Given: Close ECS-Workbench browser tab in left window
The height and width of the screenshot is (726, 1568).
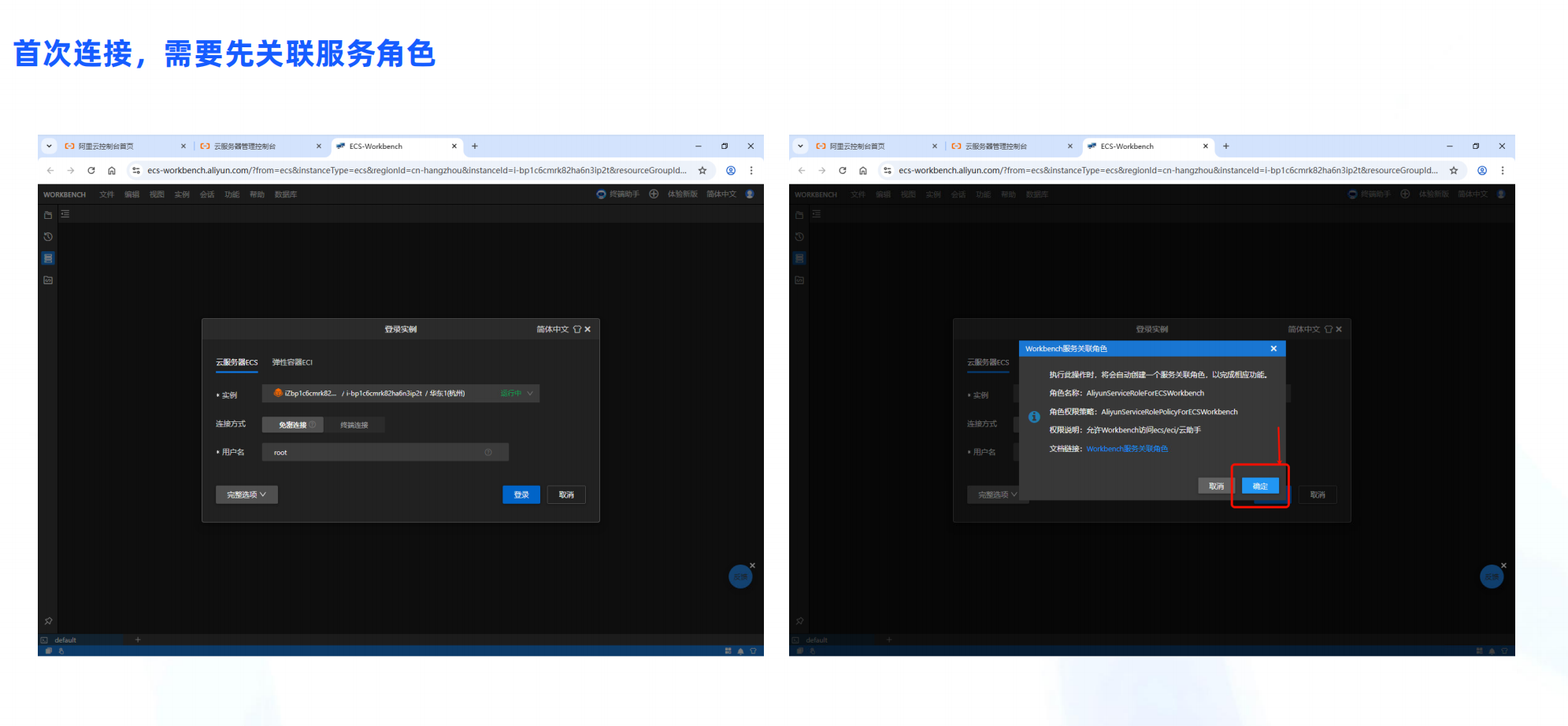Looking at the screenshot, I should click(x=454, y=146).
